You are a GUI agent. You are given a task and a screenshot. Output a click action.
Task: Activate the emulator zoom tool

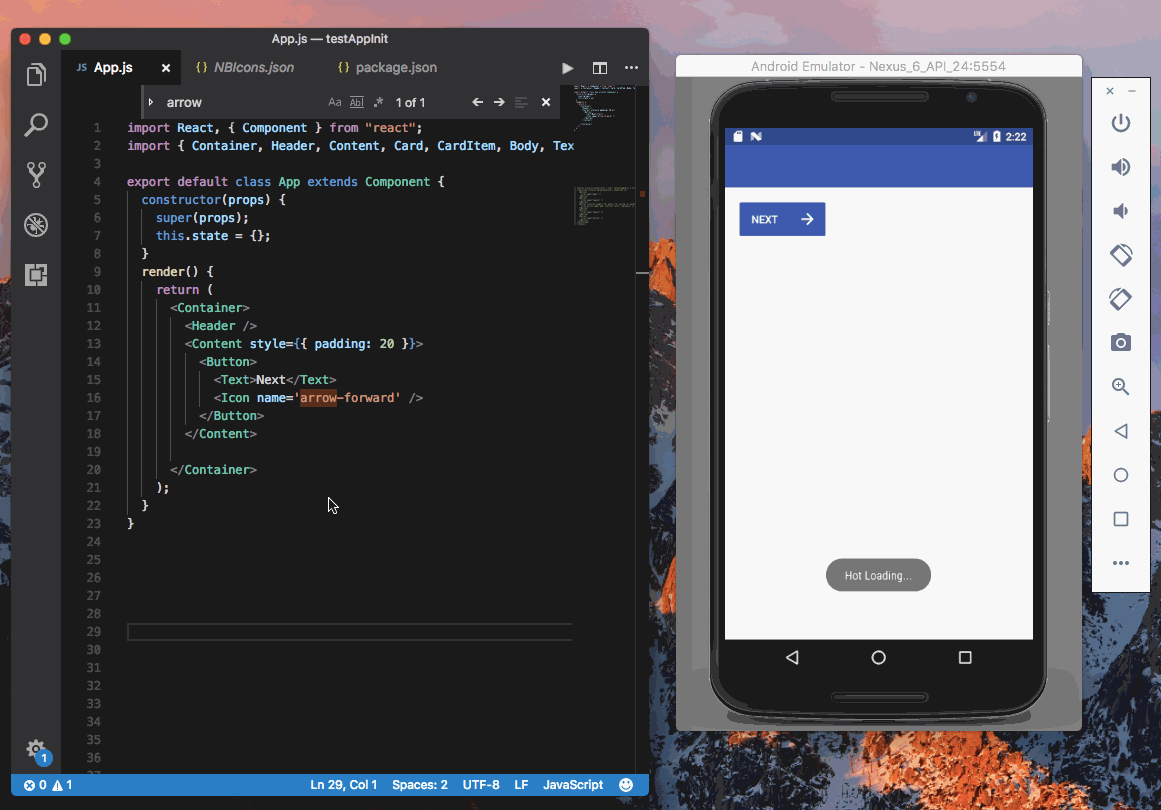(1120, 386)
